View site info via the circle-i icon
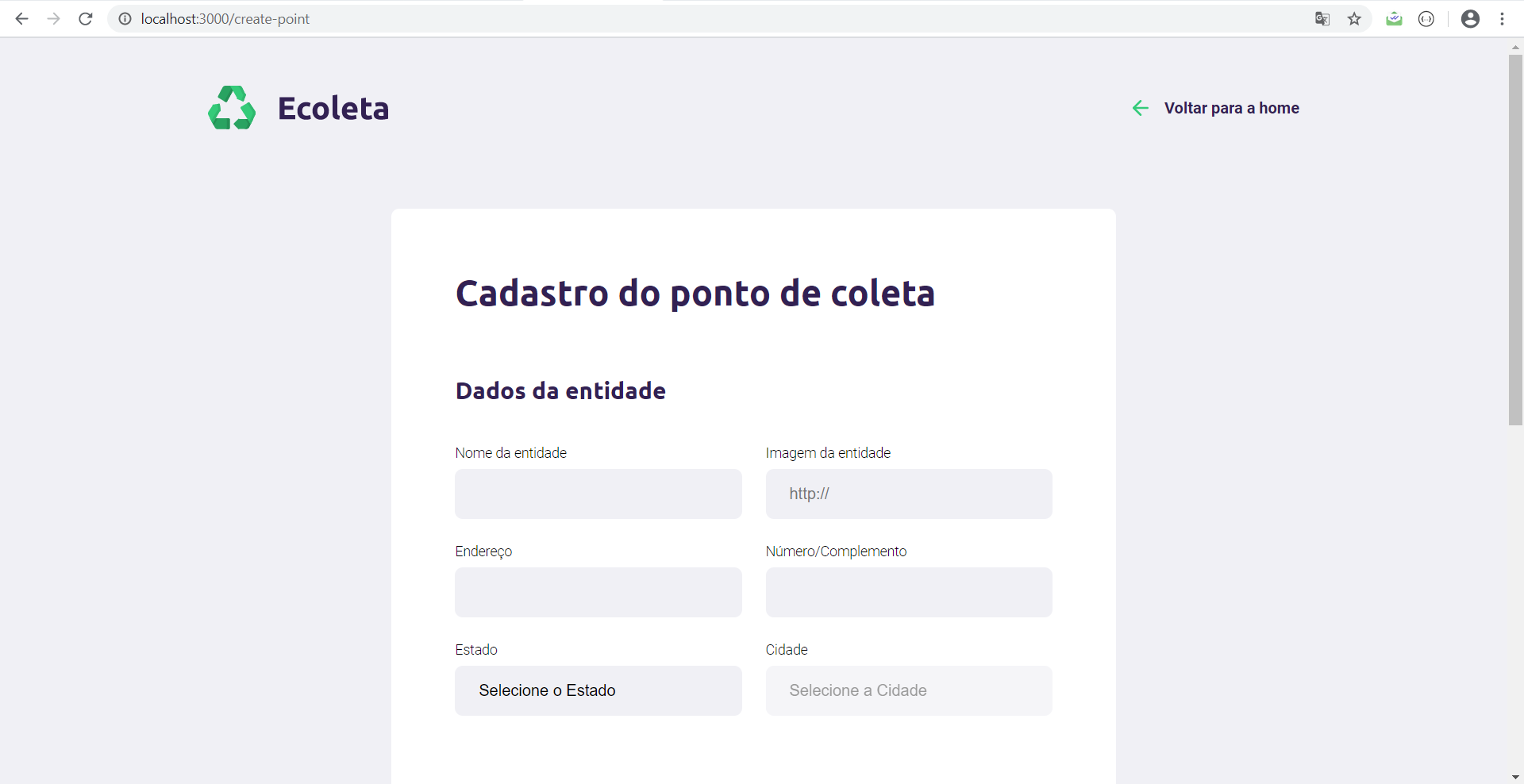Image resolution: width=1524 pixels, height=784 pixels. [124, 19]
